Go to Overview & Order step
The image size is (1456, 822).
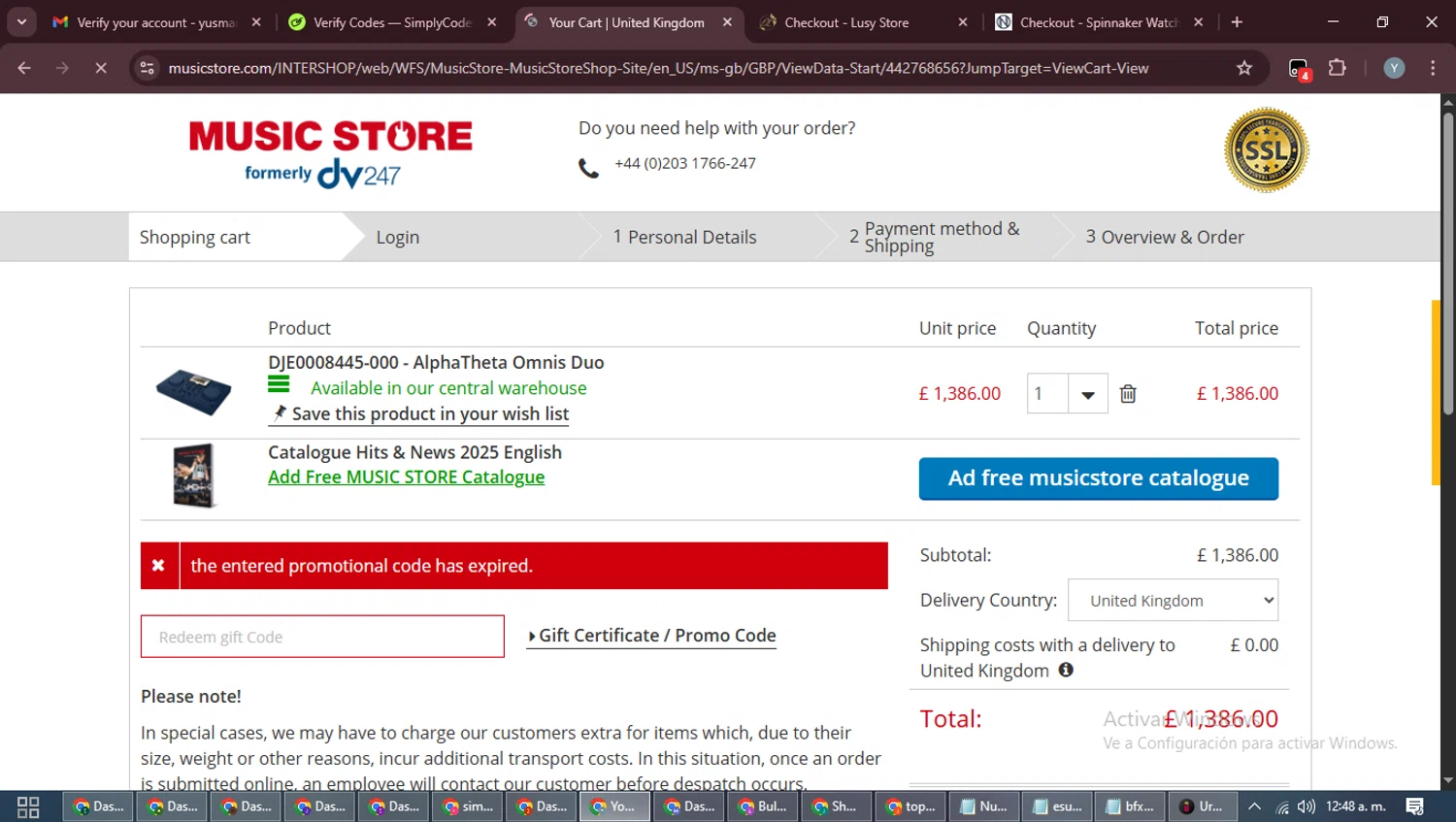pyautogui.click(x=1165, y=238)
